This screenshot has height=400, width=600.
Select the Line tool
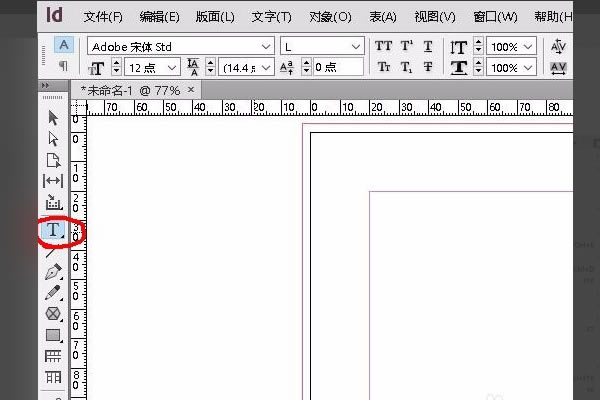(51, 253)
